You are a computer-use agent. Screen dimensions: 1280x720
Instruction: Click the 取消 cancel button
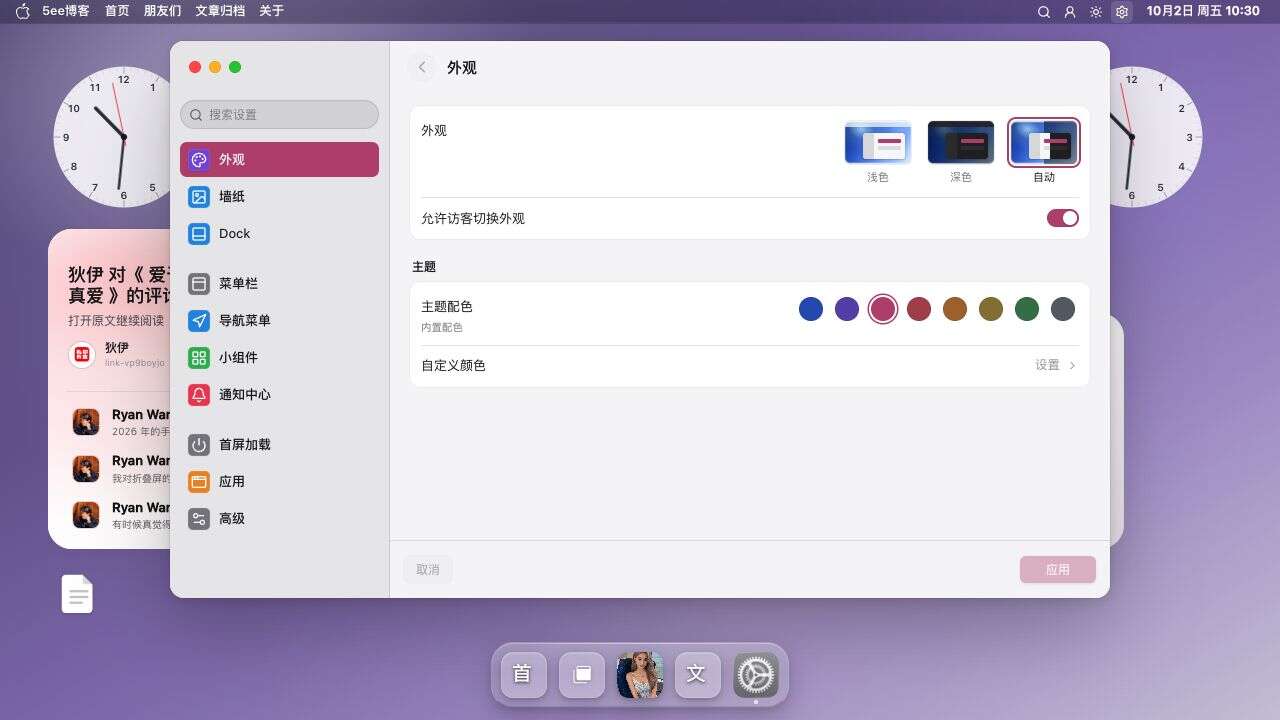click(x=428, y=570)
